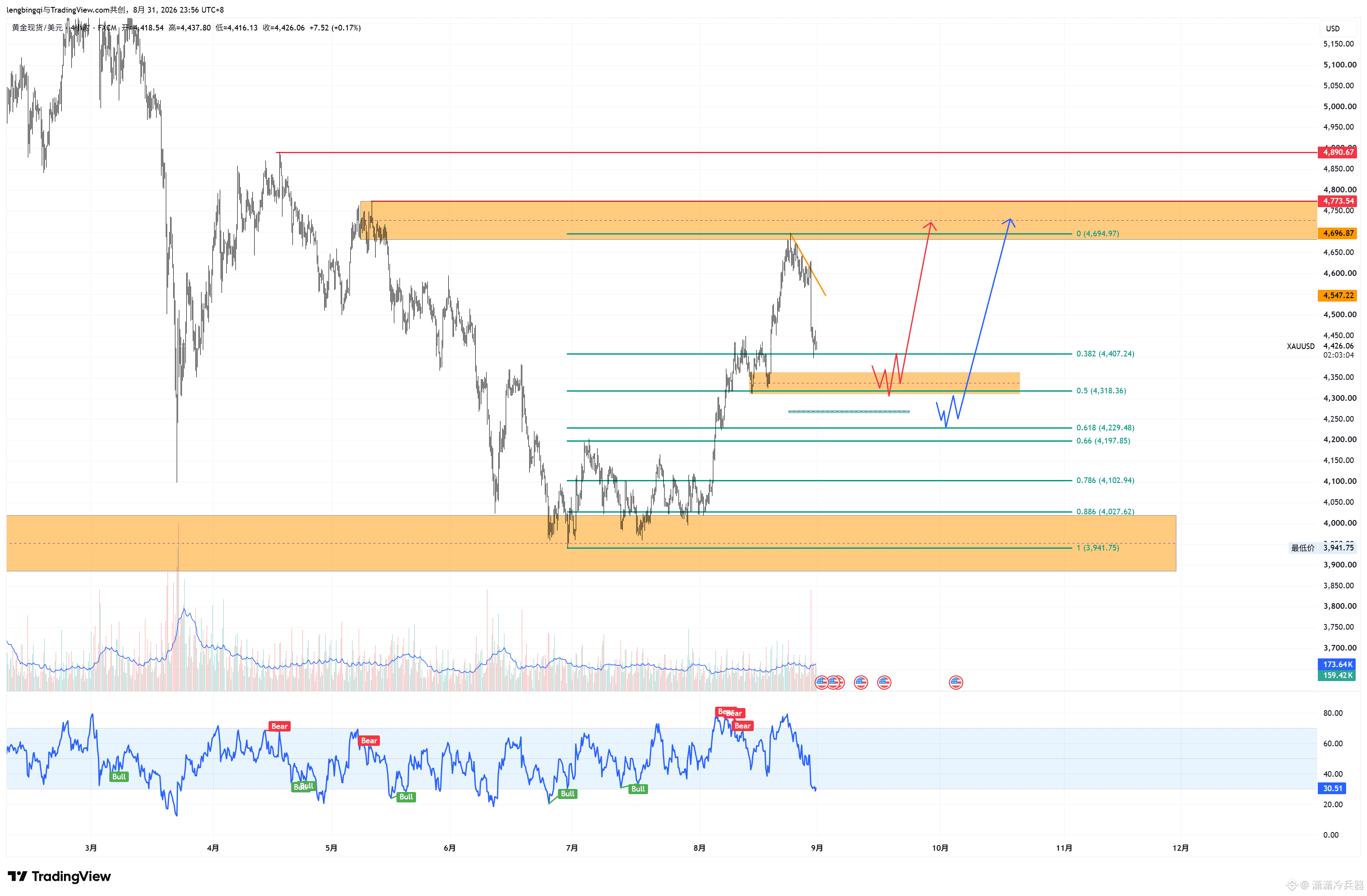Click the lengbingqi与TradingView.com共创 header text
This screenshot has width=1367, height=896.
click(x=66, y=10)
